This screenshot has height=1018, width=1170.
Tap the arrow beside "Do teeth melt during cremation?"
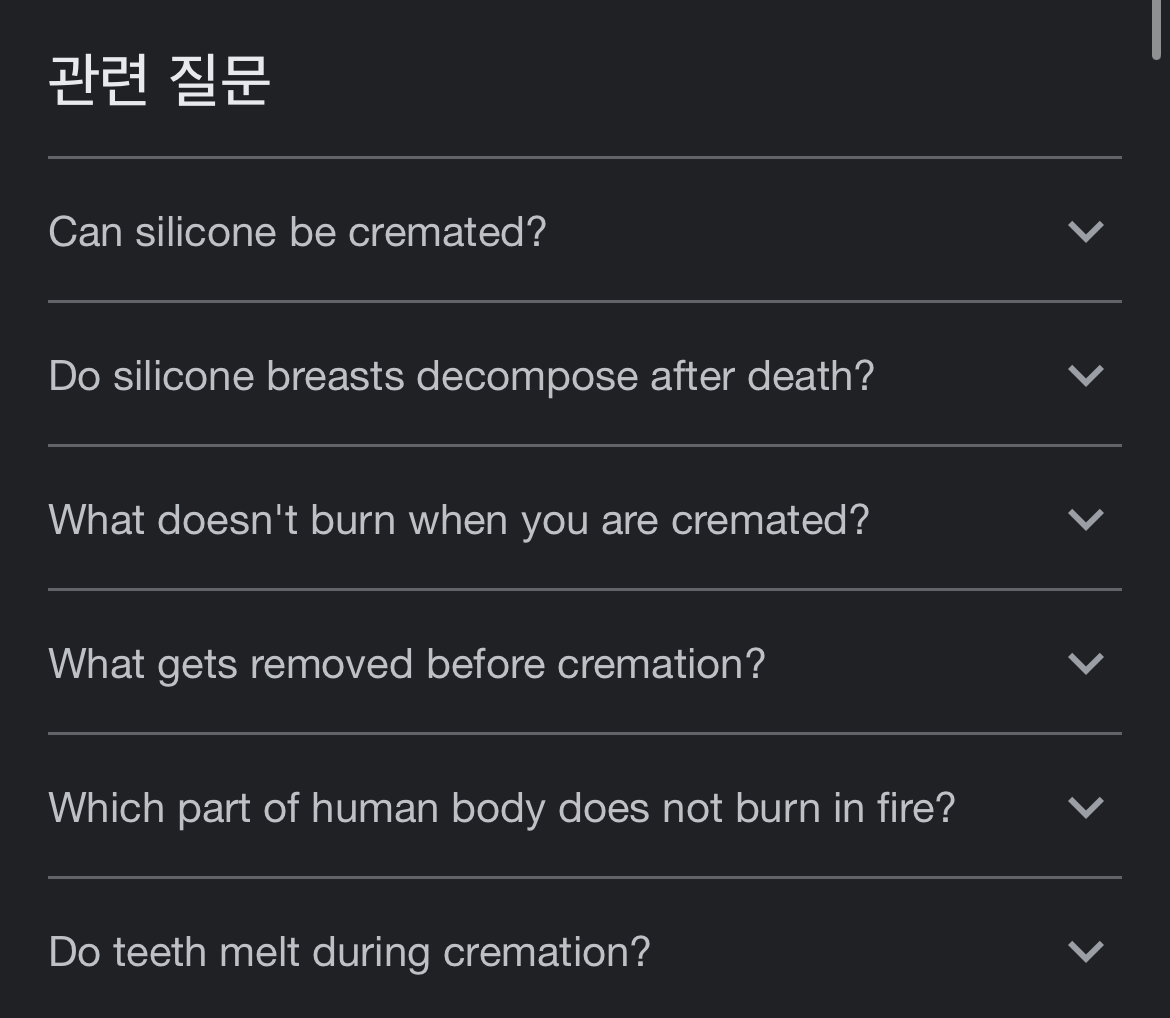[1085, 951]
